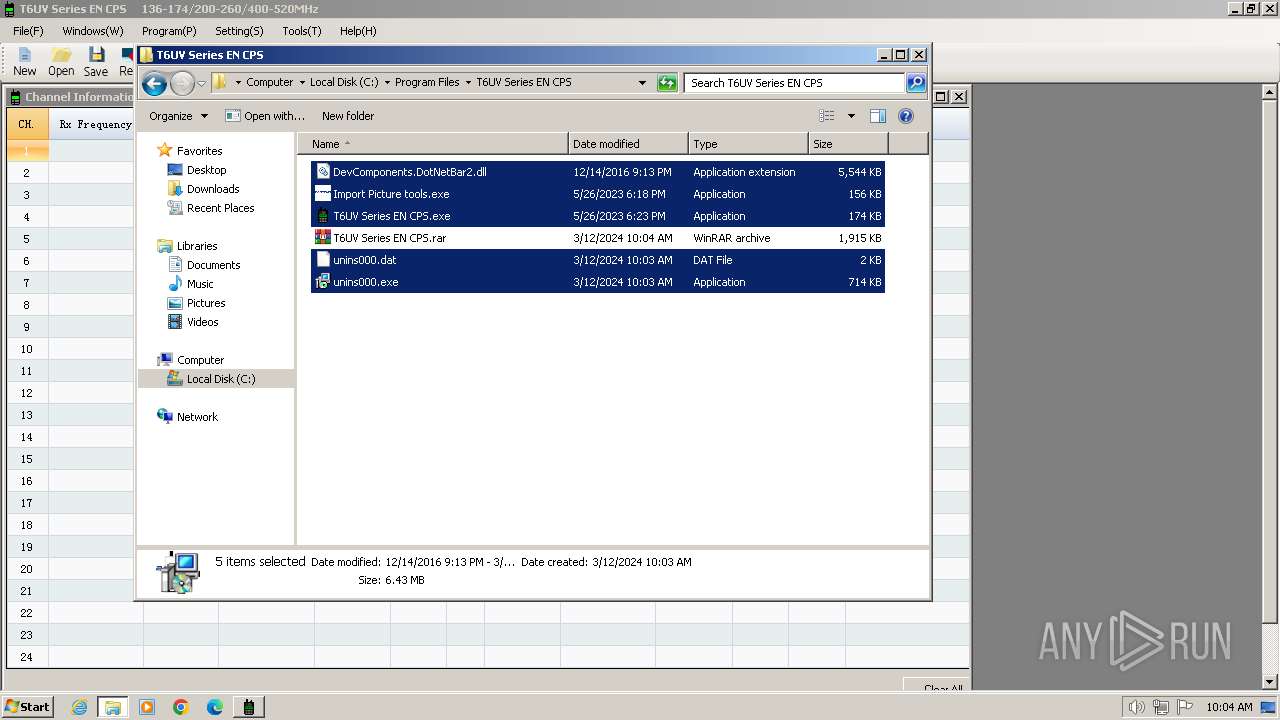Open Desktop in navigation pane
The image size is (1280, 720).
[x=206, y=170]
